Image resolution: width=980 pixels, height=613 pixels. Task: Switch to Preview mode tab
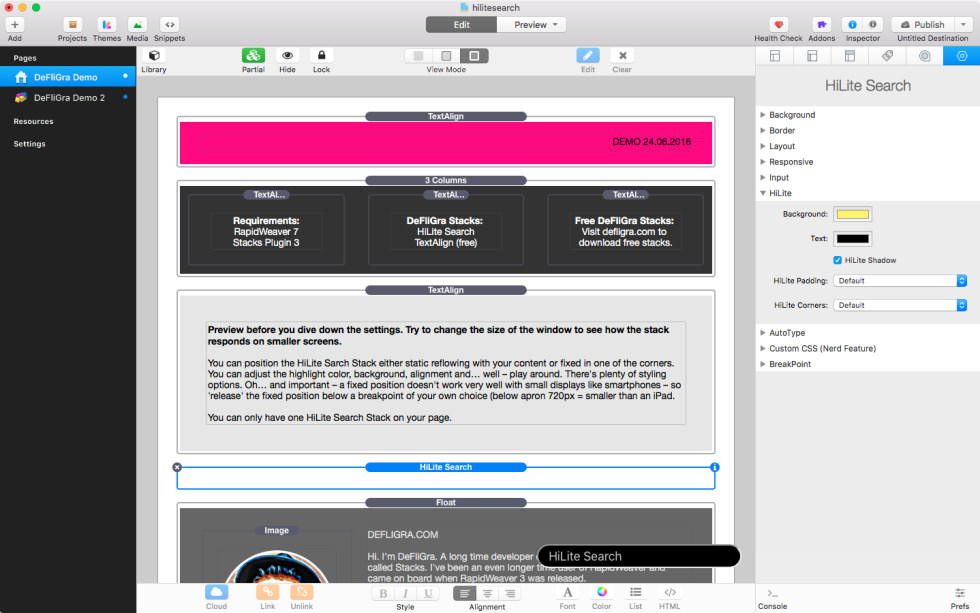pos(531,24)
